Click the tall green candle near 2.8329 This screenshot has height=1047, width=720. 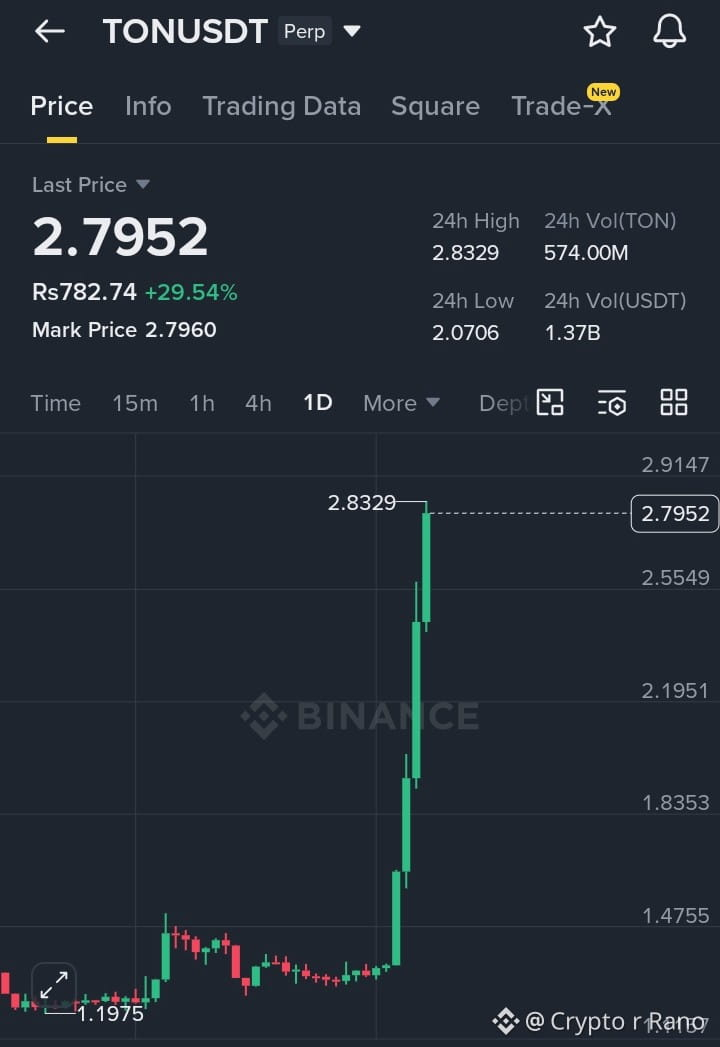point(426,566)
